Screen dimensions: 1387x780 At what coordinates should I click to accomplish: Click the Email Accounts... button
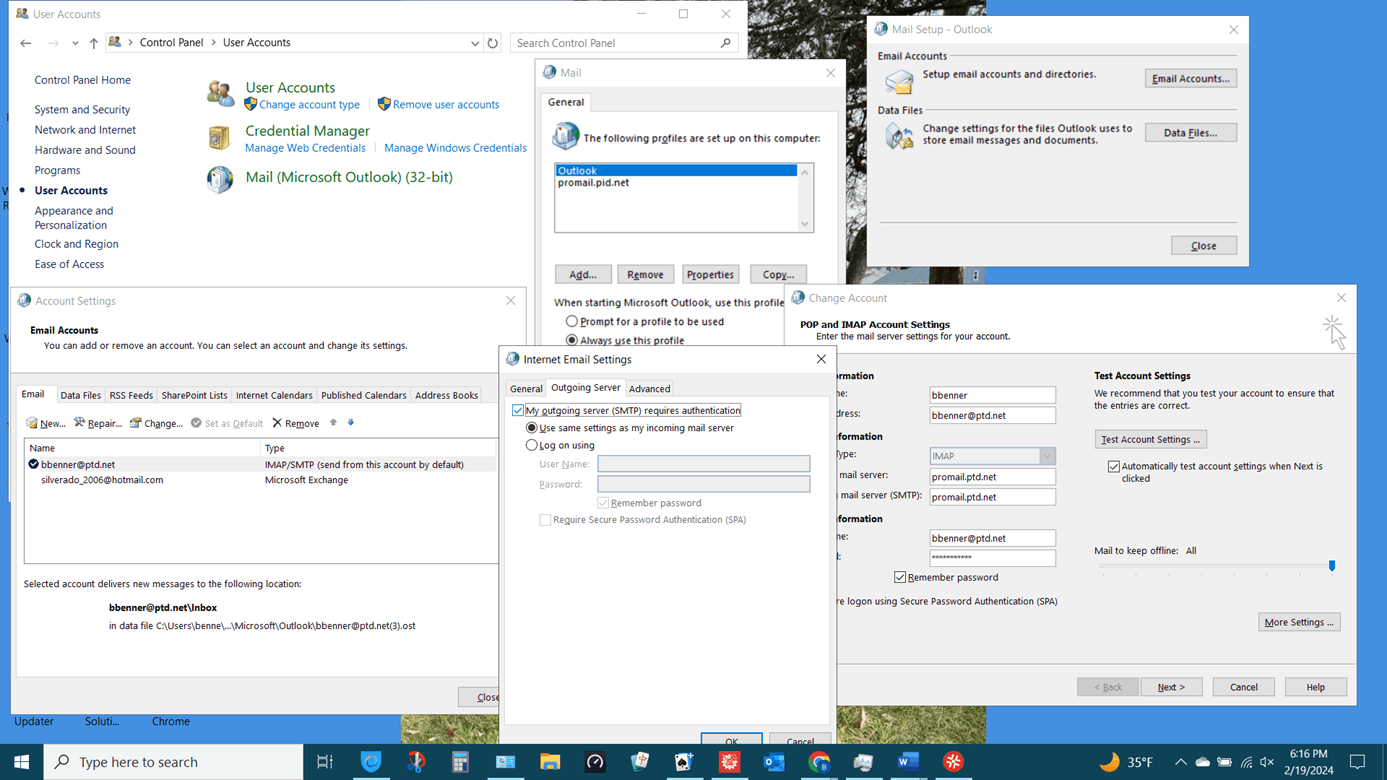(x=1190, y=79)
